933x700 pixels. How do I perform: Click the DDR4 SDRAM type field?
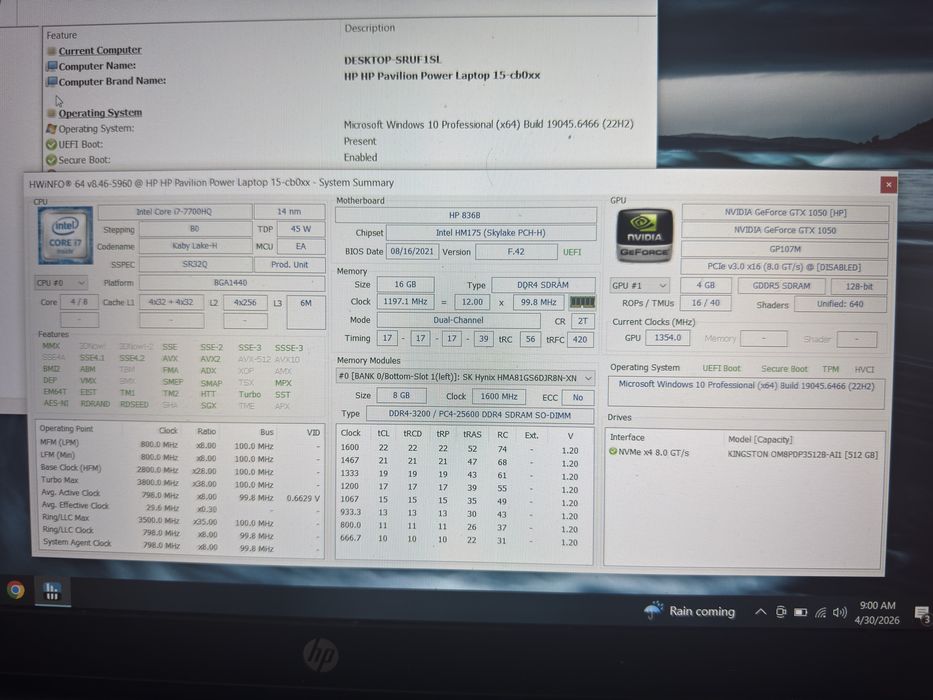tap(543, 285)
